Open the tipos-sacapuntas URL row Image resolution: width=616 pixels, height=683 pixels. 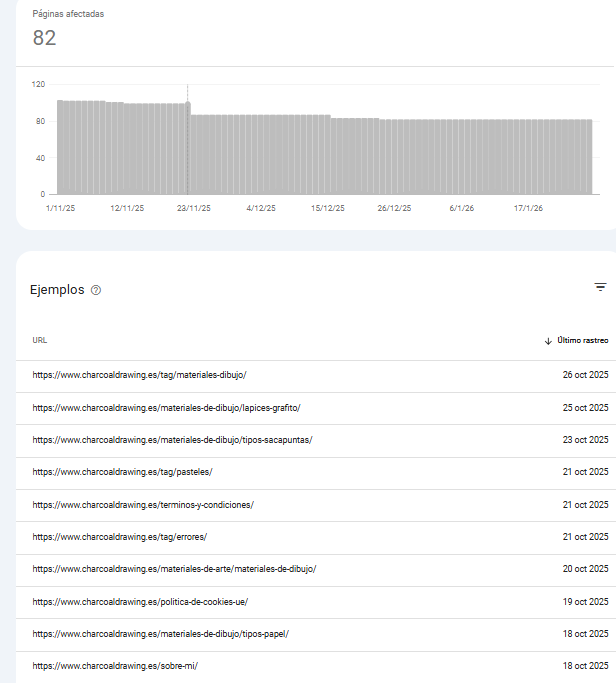(172, 440)
